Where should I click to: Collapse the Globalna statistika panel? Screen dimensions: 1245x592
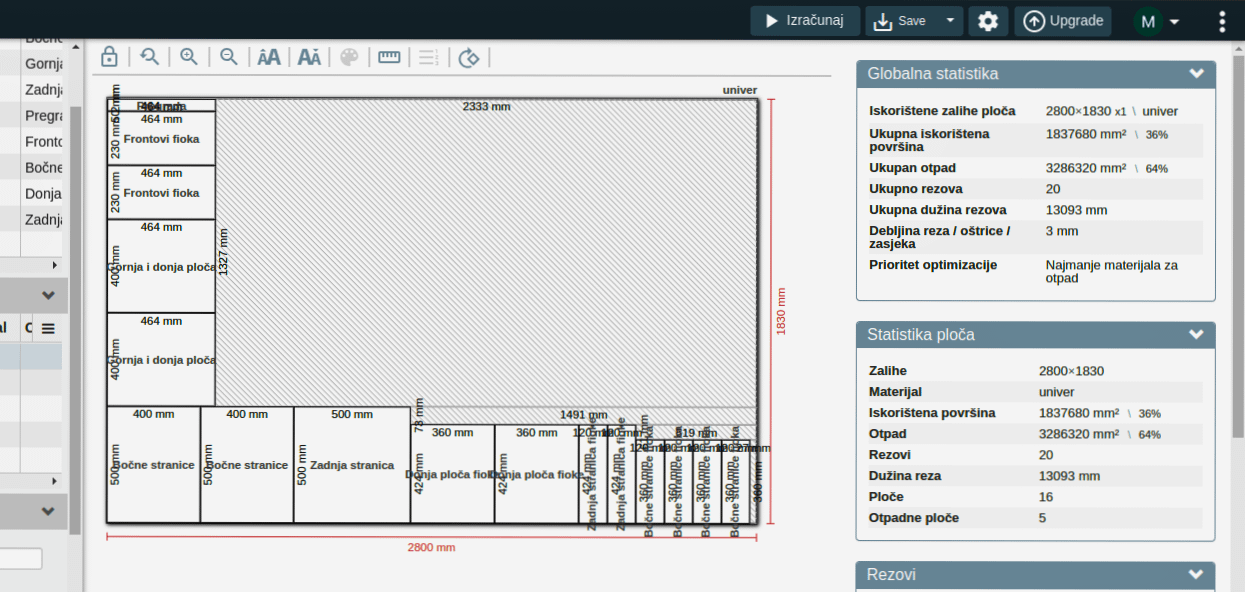(1196, 74)
